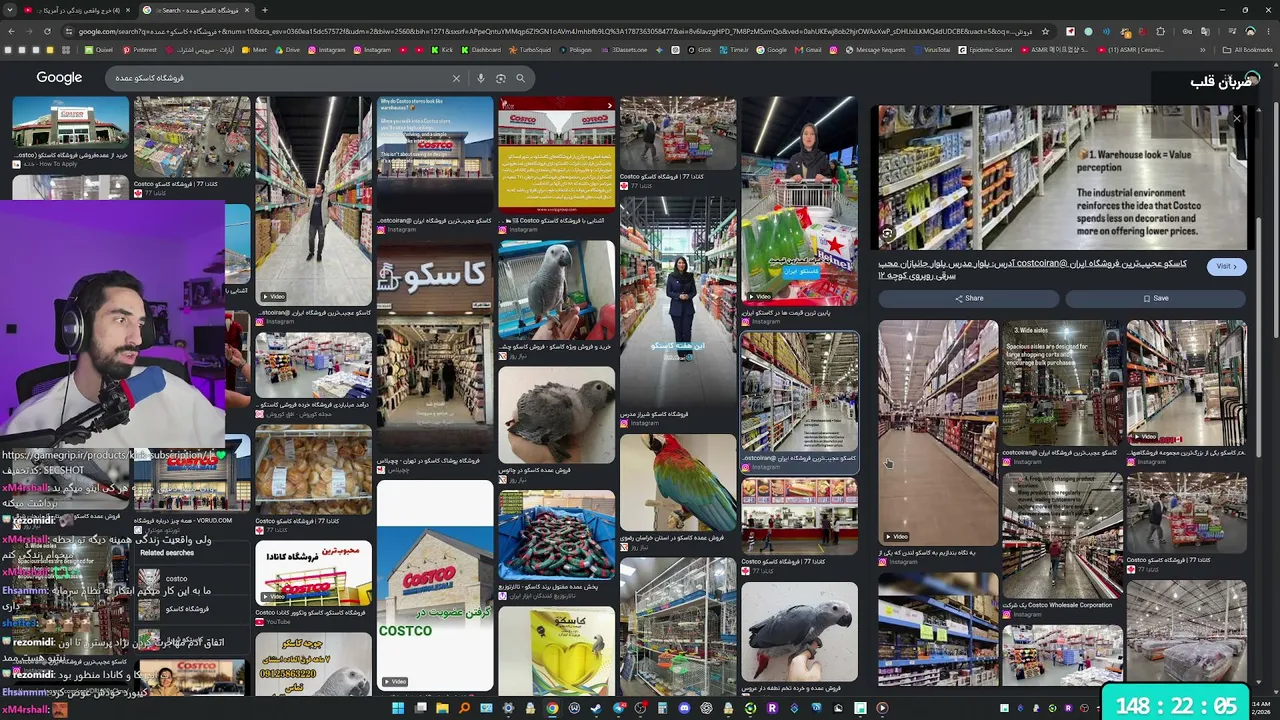The height and width of the screenshot is (720, 1280).
Task: Share the previewed Costco image
Action: 969,298
